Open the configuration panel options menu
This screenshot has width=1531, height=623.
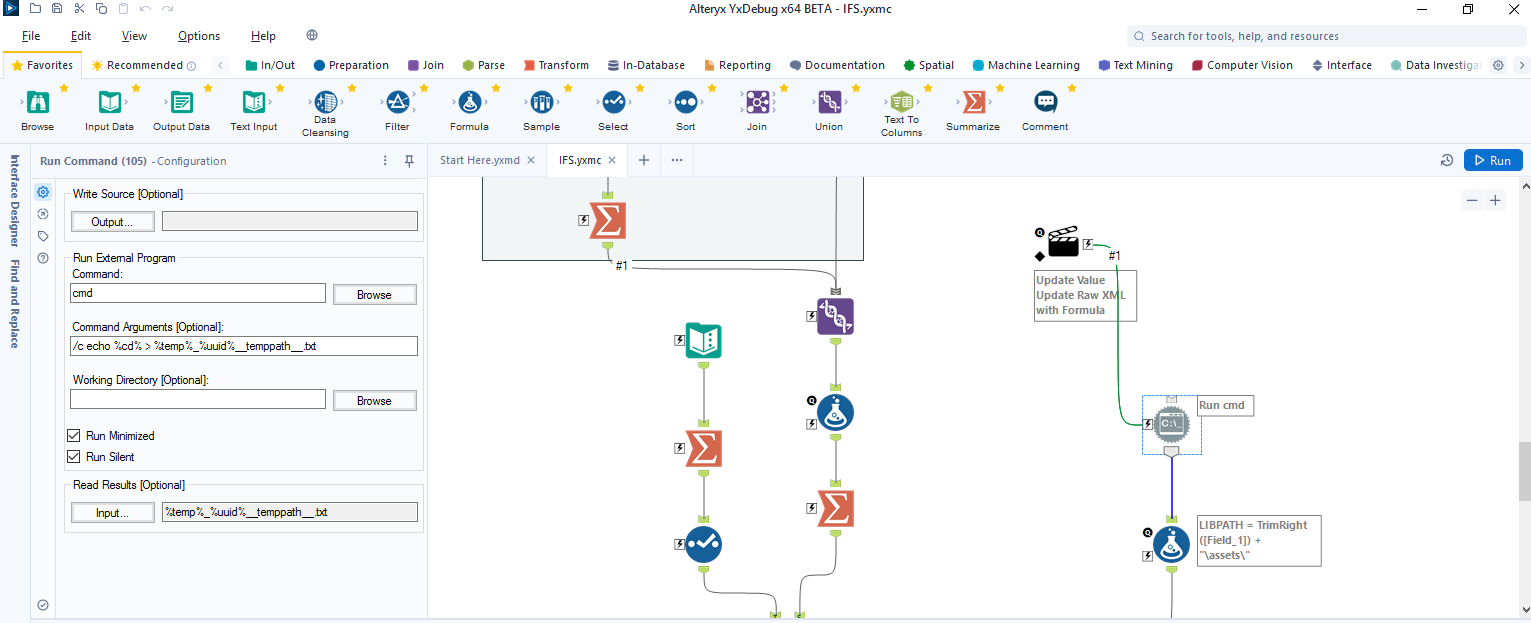[386, 161]
